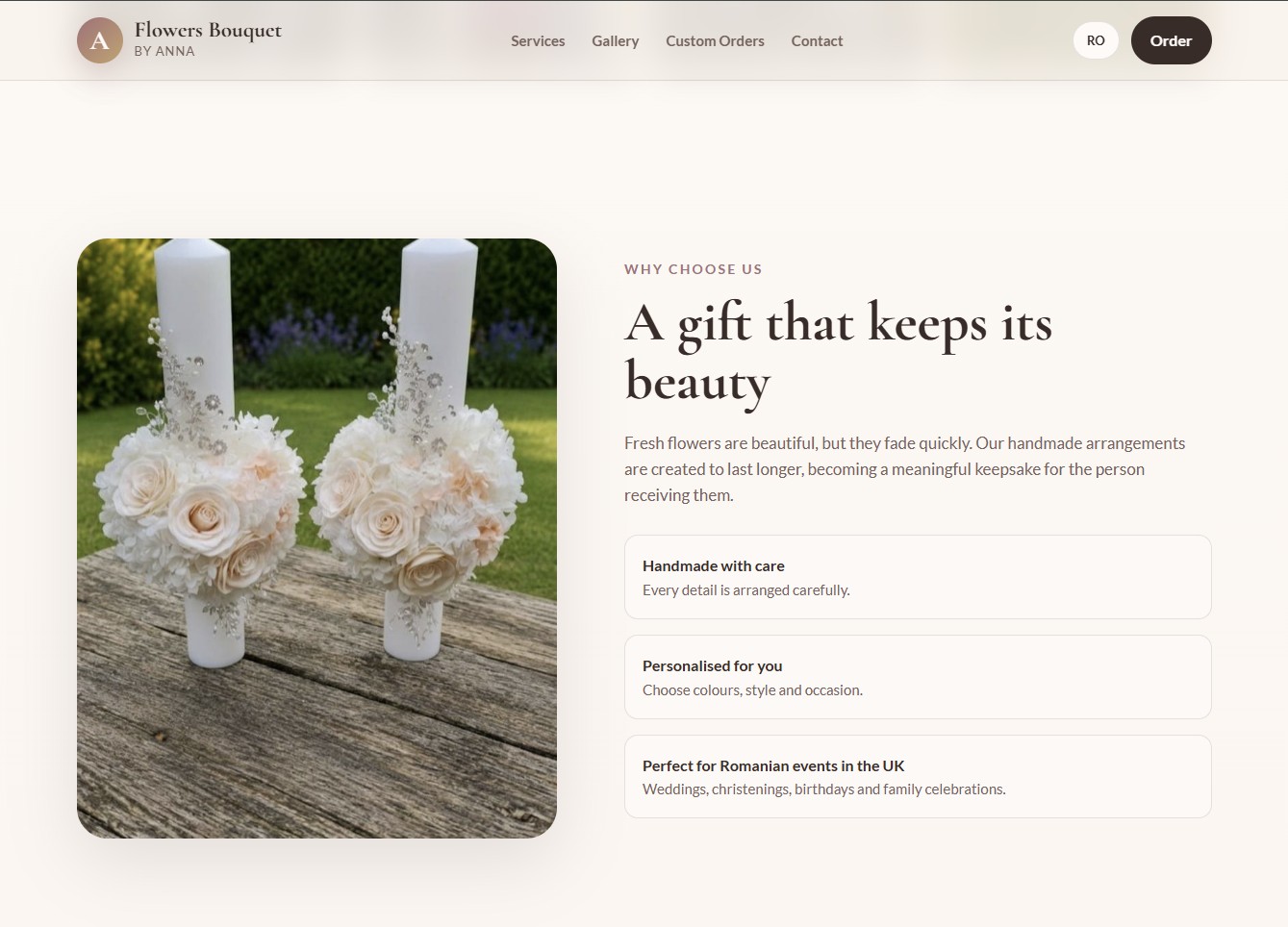Click the candle bouquet photo

pyautogui.click(x=316, y=539)
